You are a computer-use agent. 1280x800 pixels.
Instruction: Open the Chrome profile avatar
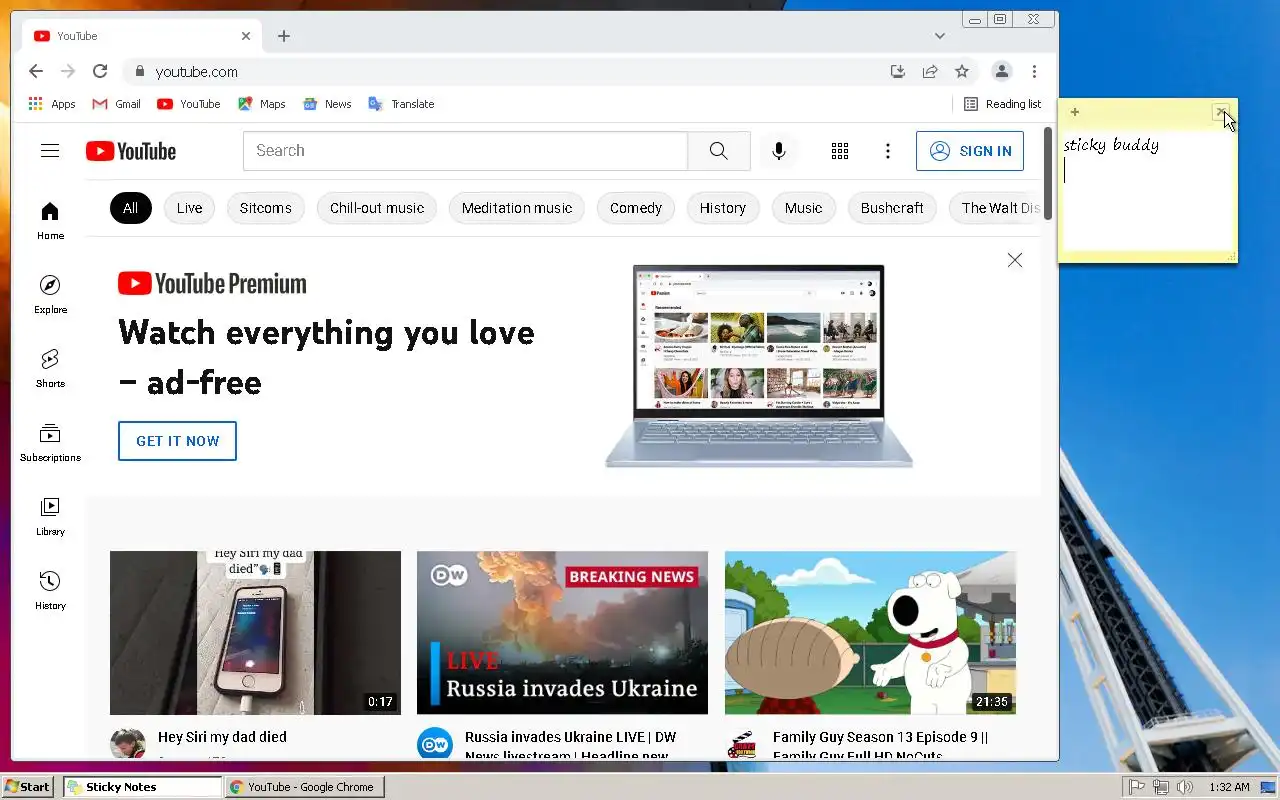pos(1001,71)
